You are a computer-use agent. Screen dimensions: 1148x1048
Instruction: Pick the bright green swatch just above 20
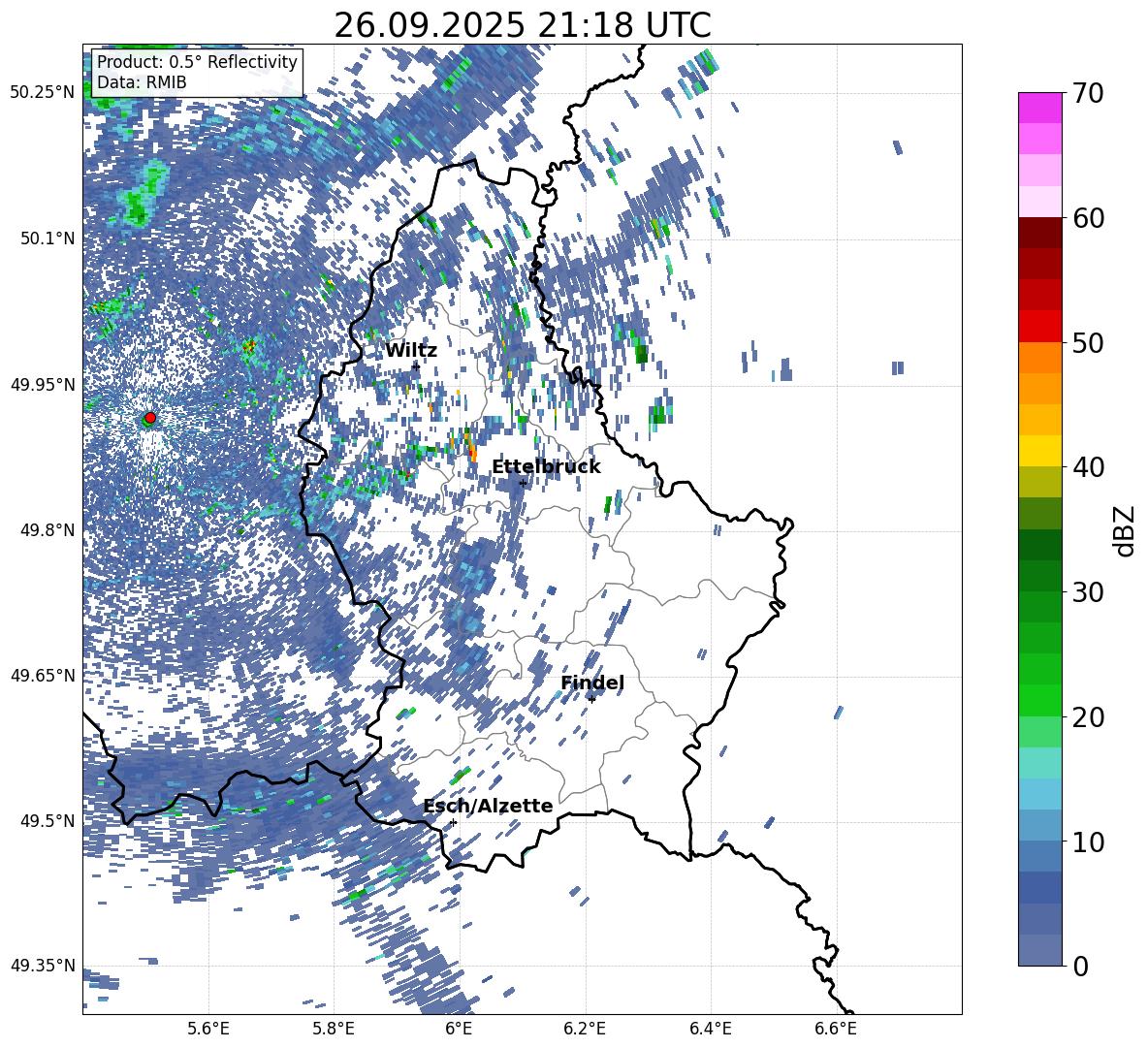[x=1039, y=700]
